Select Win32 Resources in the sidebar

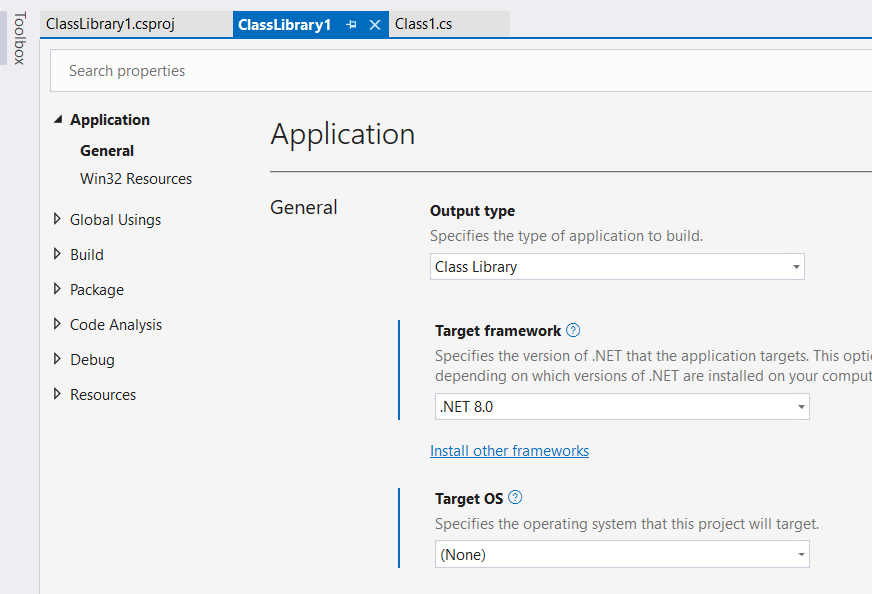click(x=136, y=179)
